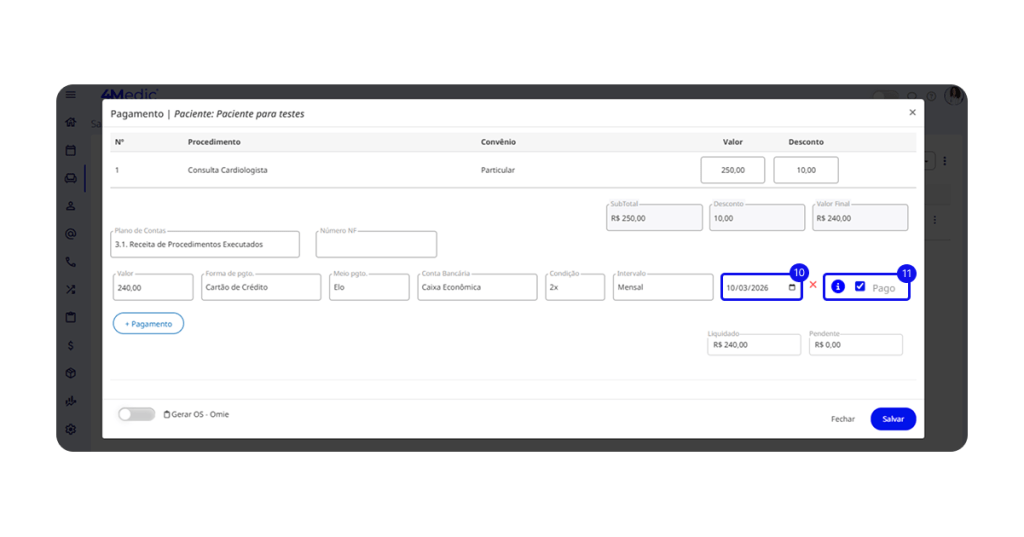This screenshot has width=1024, height=537.
Task: Add another payment with + Pagamento
Action: pyautogui.click(x=148, y=324)
